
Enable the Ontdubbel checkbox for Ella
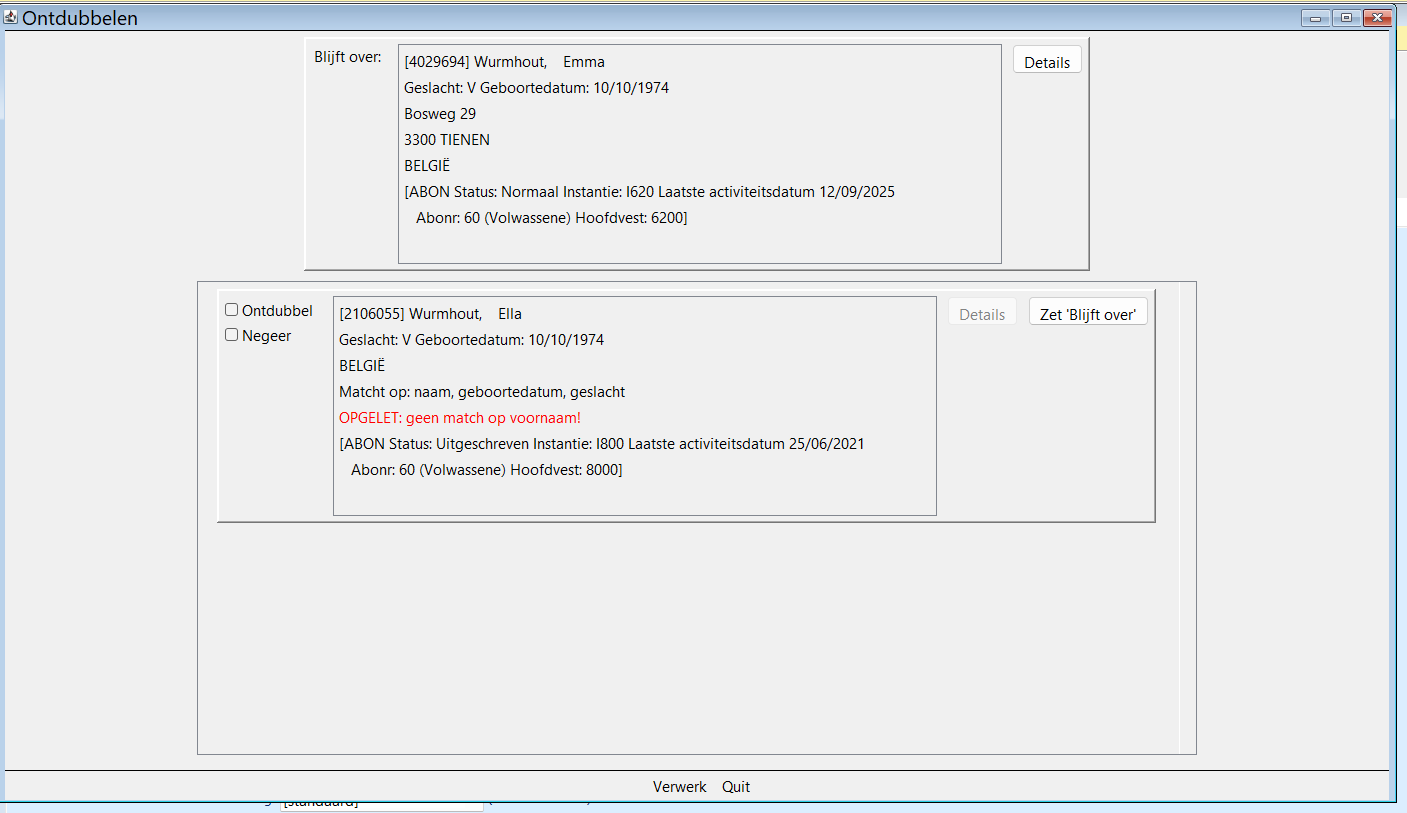point(232,310)
